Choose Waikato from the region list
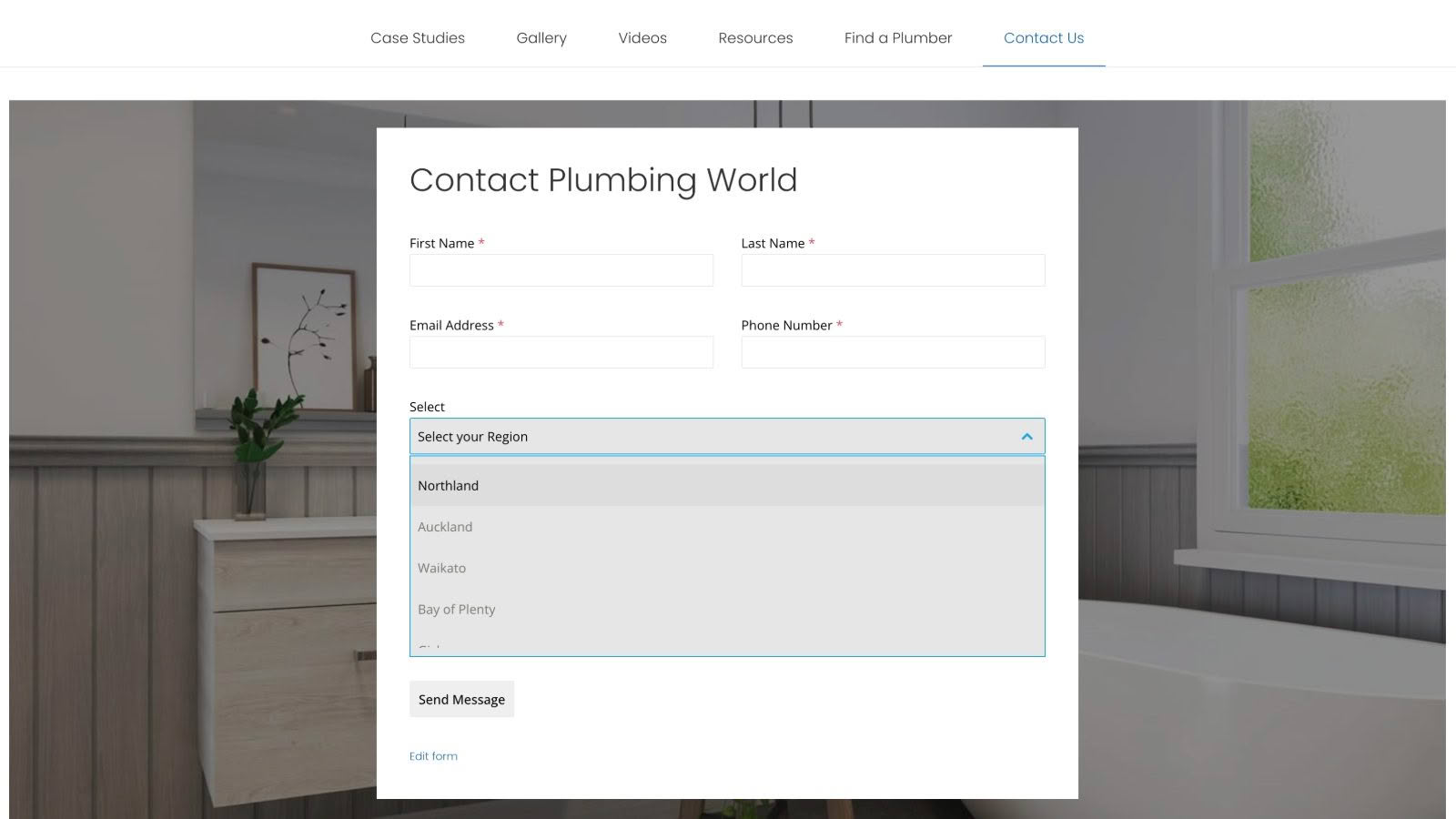 click(727, 568)
